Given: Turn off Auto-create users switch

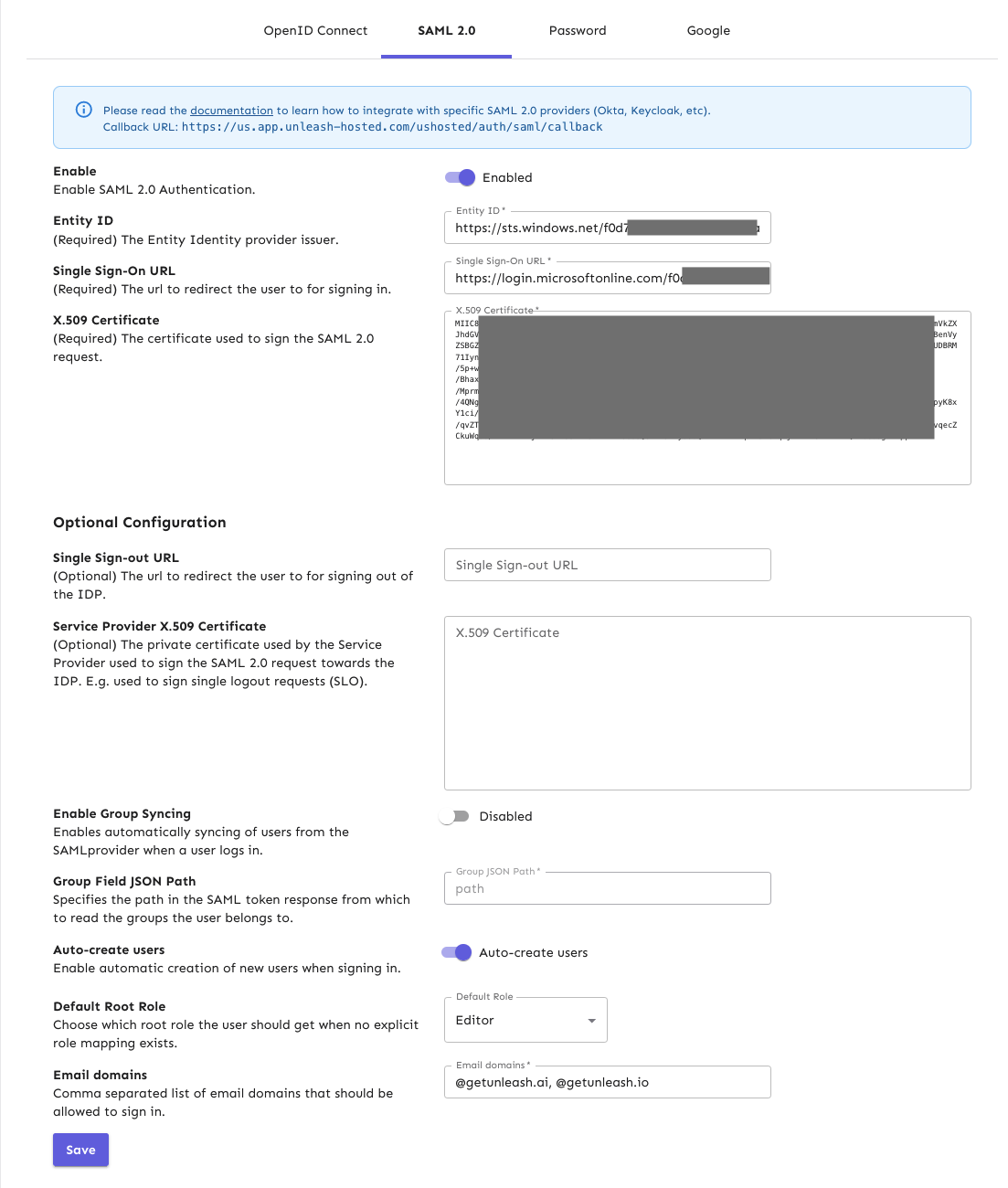Looking at the screenshot, I should point(457,952).
